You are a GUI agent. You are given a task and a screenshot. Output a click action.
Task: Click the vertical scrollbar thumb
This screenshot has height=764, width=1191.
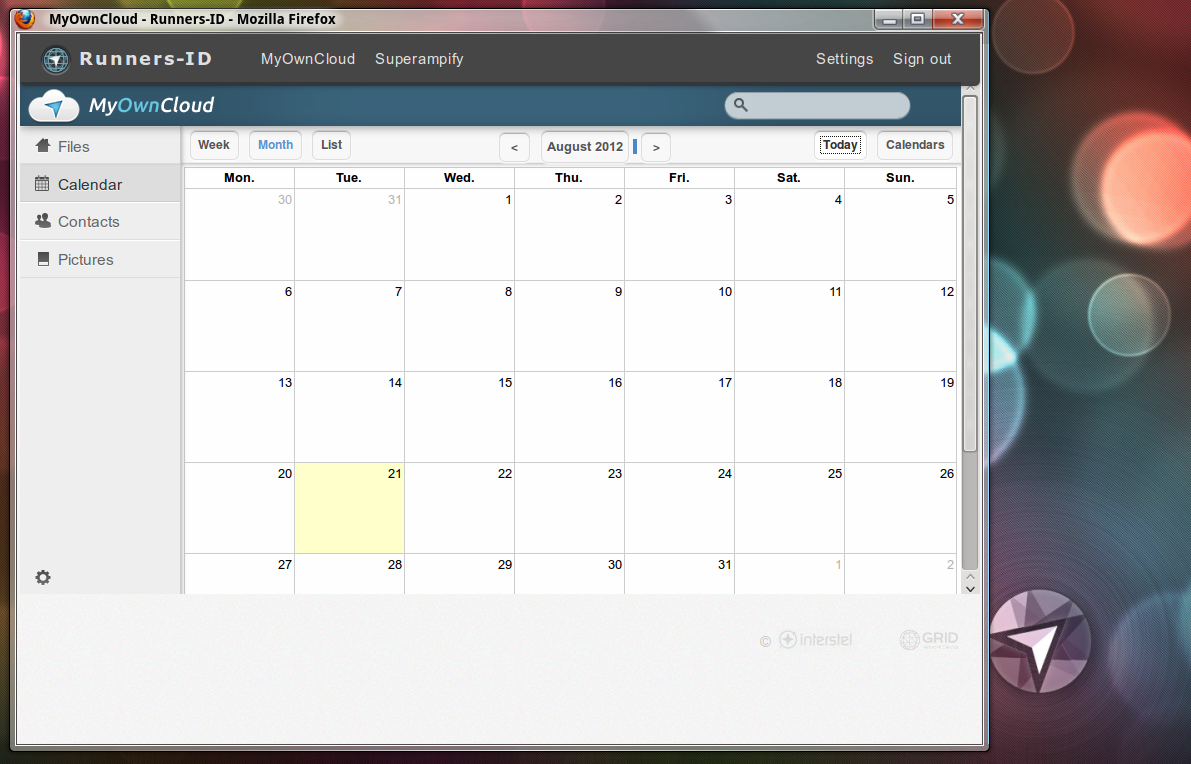pyautogui.click(x=969, y=273)
